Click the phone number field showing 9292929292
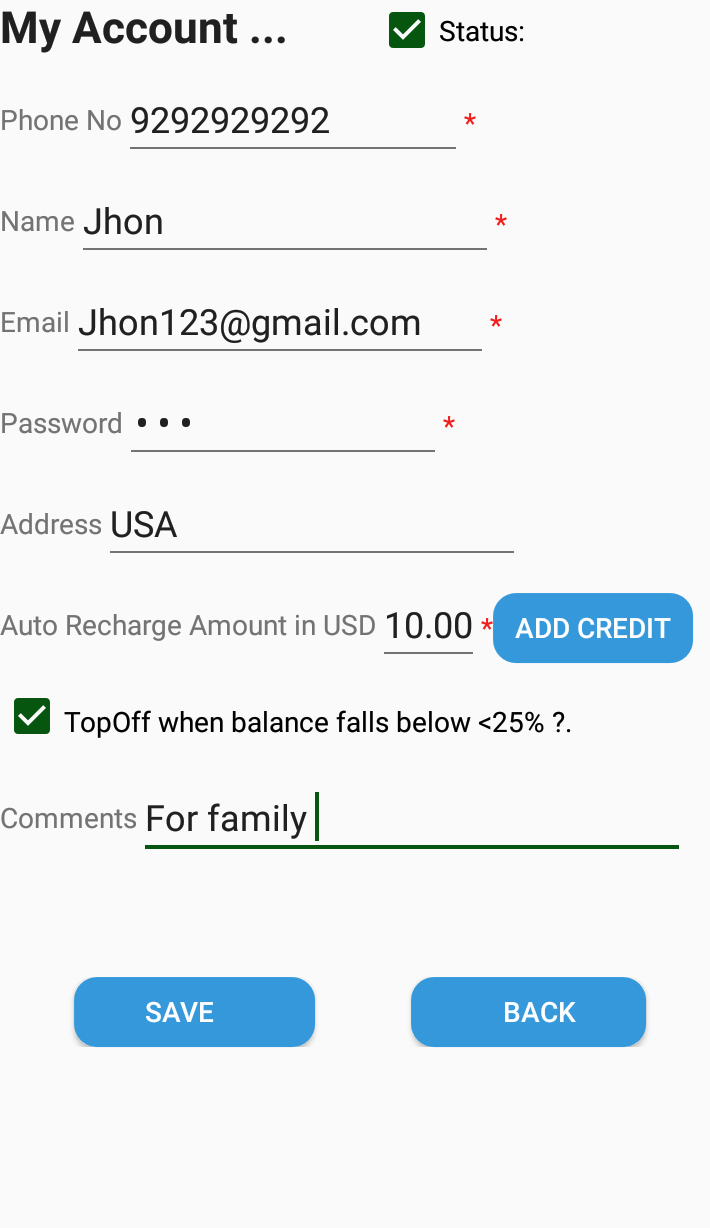 point(292,122)
